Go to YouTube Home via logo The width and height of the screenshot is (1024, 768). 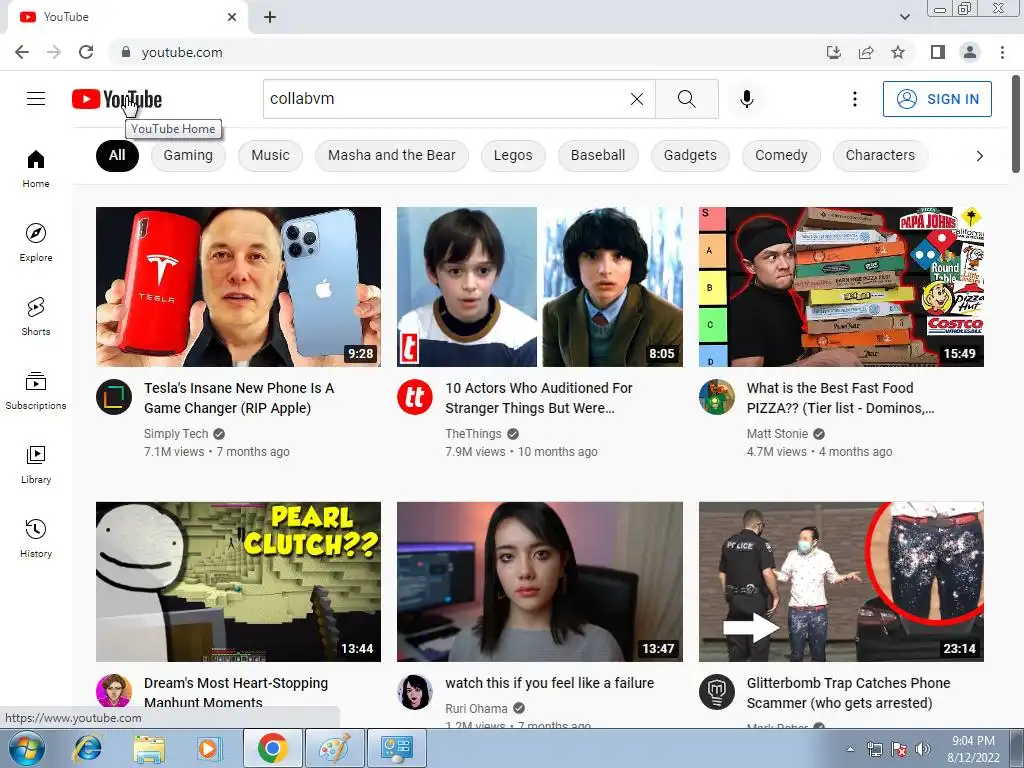pos(117,99)
